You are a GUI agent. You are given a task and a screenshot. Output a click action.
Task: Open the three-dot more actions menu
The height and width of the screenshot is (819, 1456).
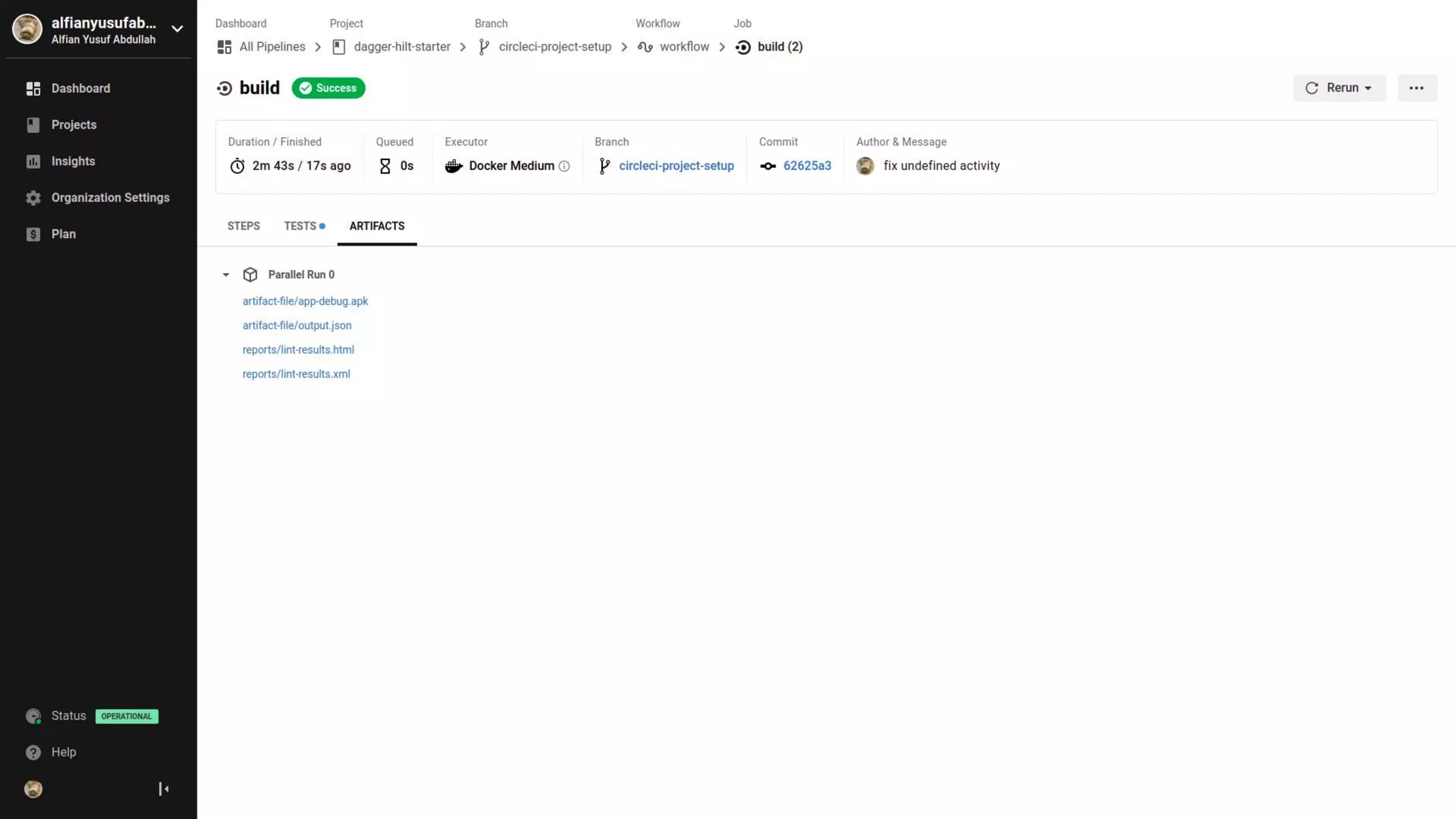pyautogui.click(x=1416, y=88)
